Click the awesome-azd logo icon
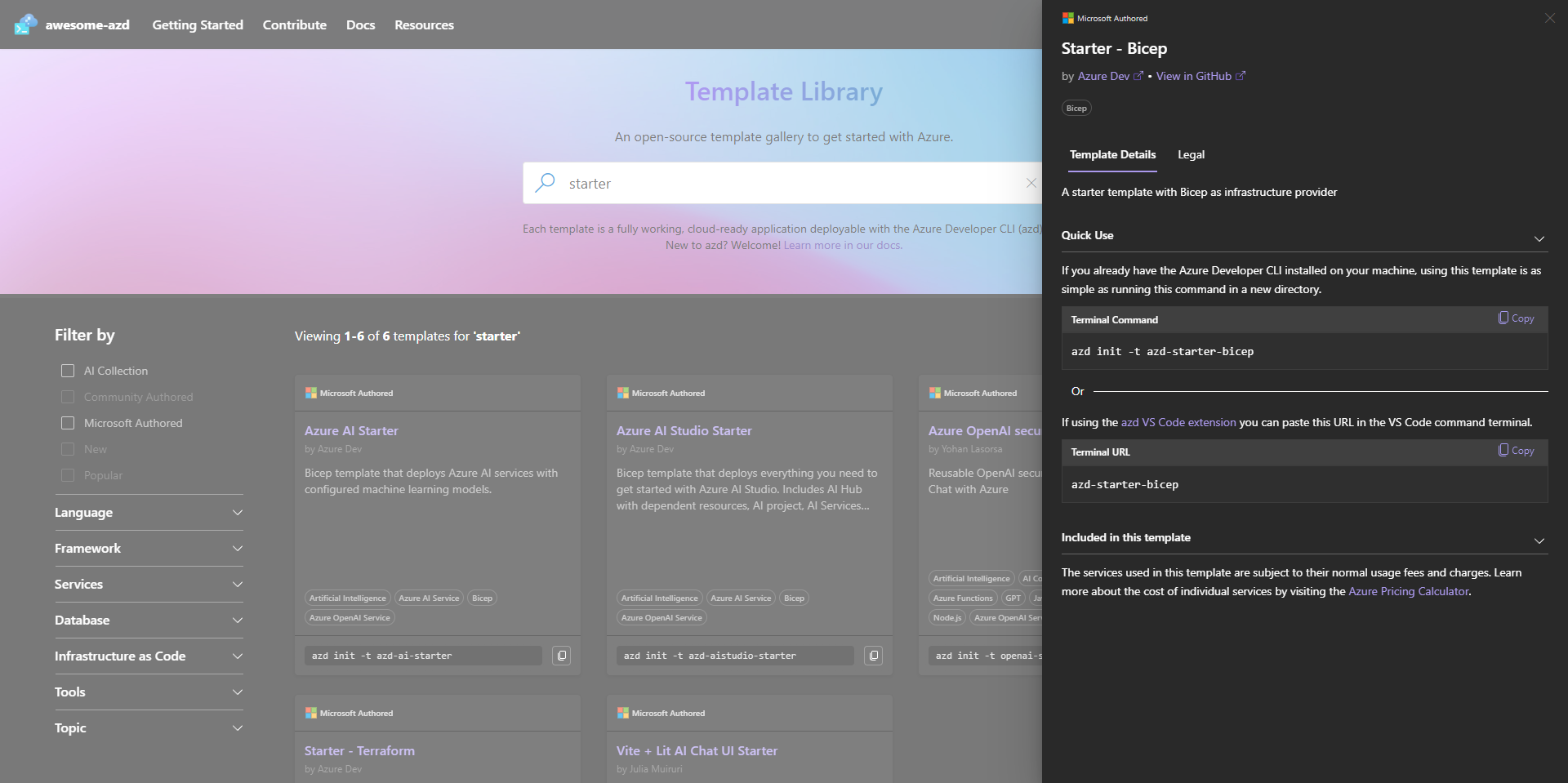Screen dimensions: 1568x783 pyautogui.click(x=25, y=24)
